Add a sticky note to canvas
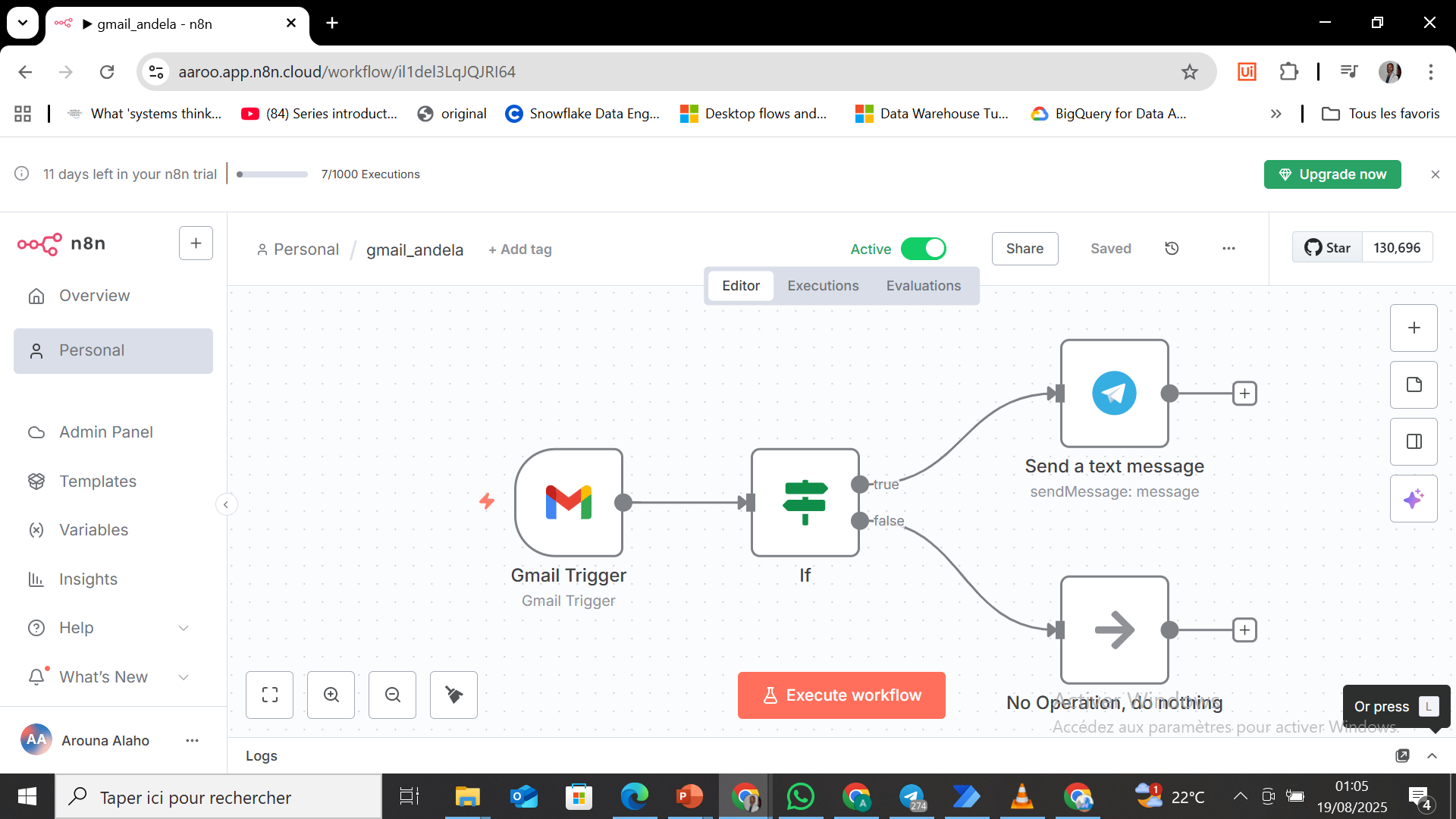The height and width of the screenshot is (819, 1456). tap(1414, 384)
